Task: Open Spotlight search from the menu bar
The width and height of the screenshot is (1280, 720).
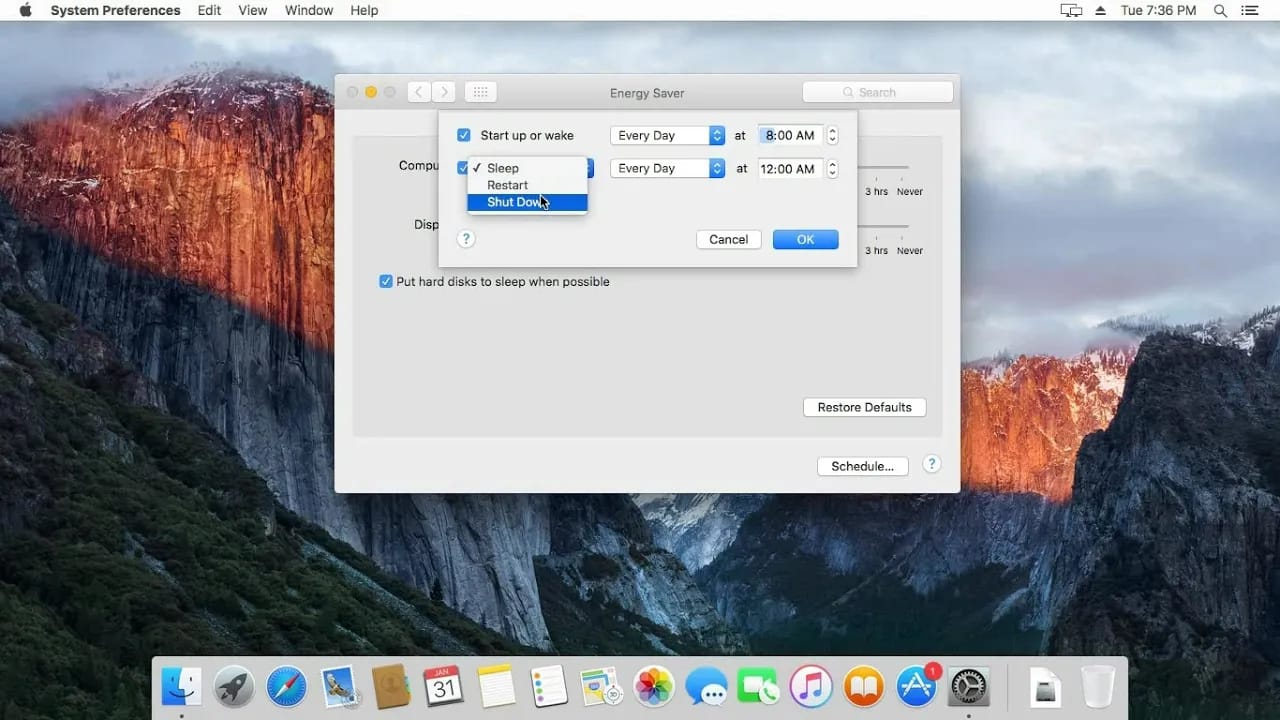Action: point(1220,10)
